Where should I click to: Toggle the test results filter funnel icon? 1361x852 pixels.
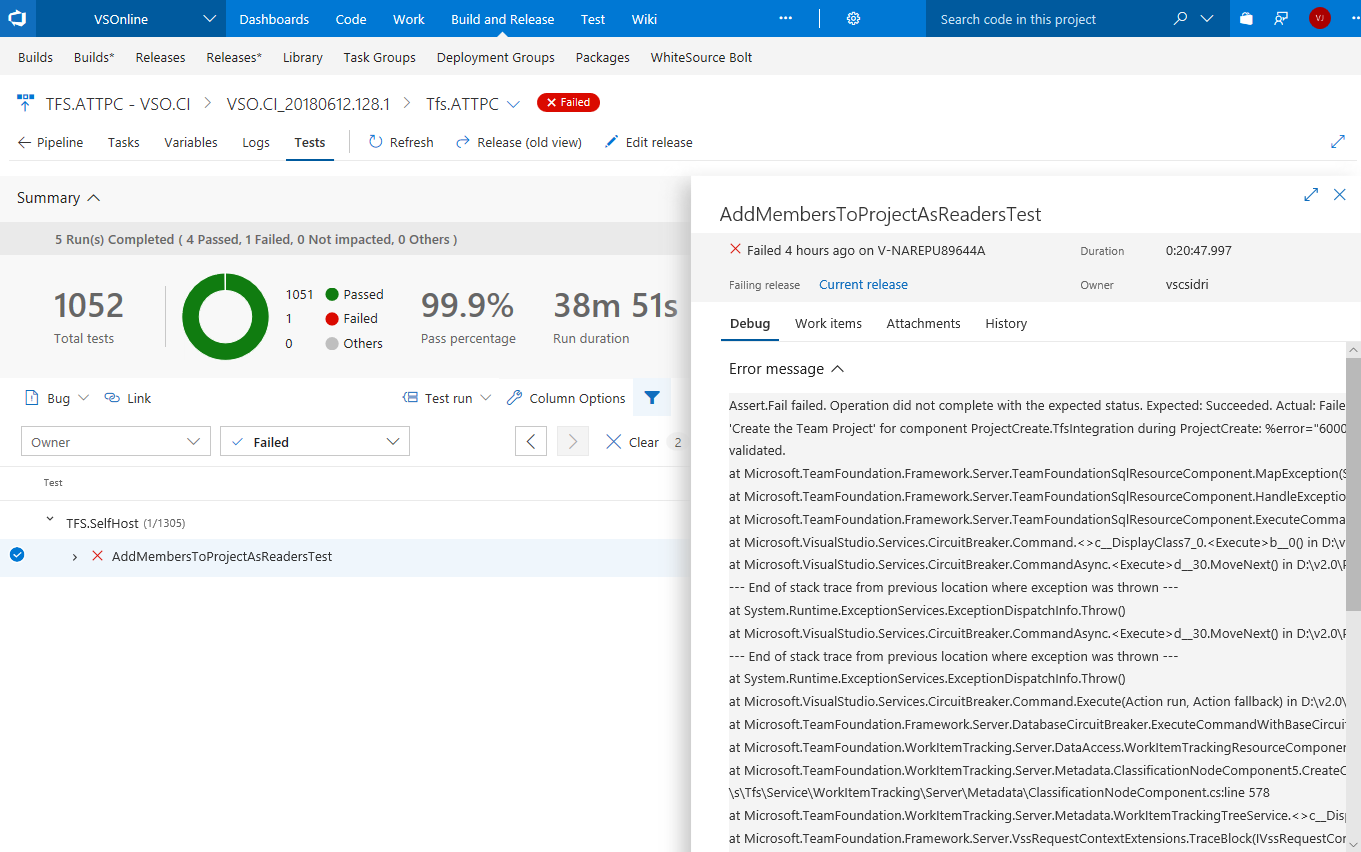point(652,398)
